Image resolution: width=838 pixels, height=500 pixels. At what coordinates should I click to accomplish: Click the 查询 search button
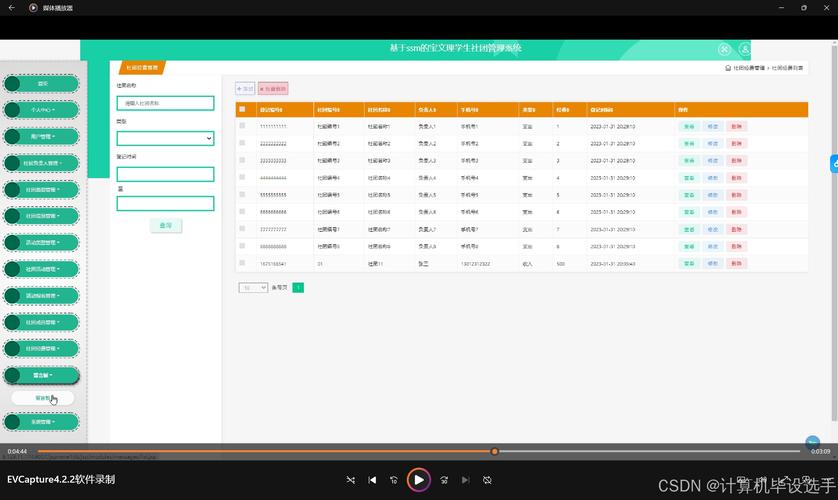click(166, 225)
